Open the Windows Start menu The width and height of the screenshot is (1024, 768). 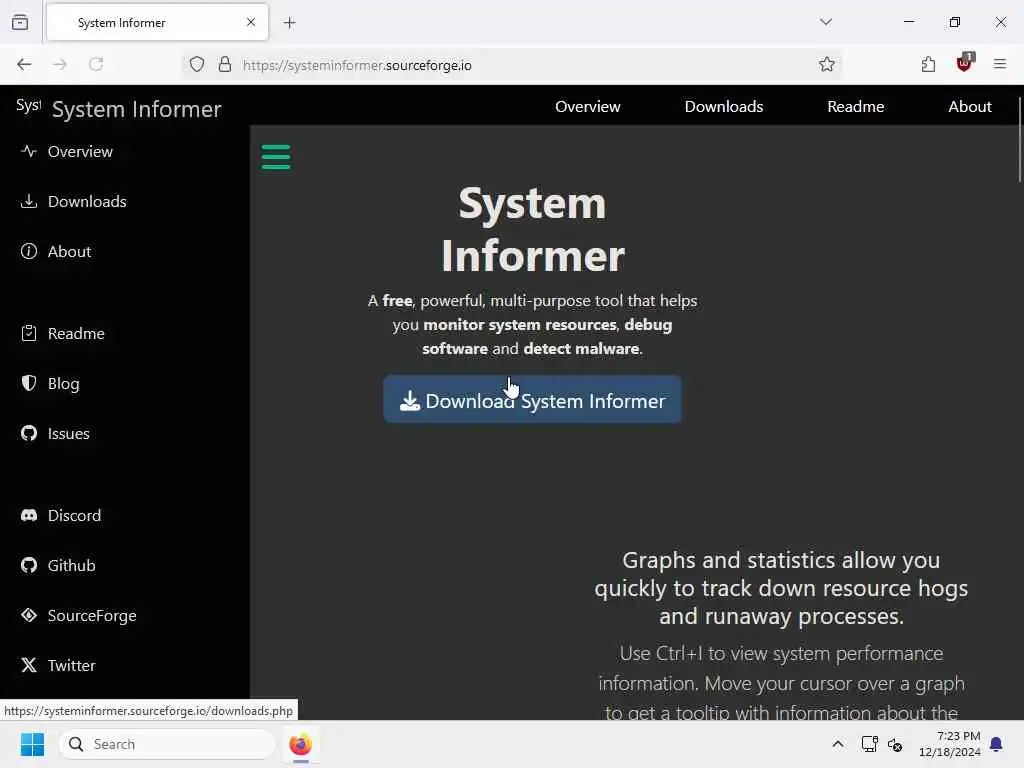click(x=32, y=744)
